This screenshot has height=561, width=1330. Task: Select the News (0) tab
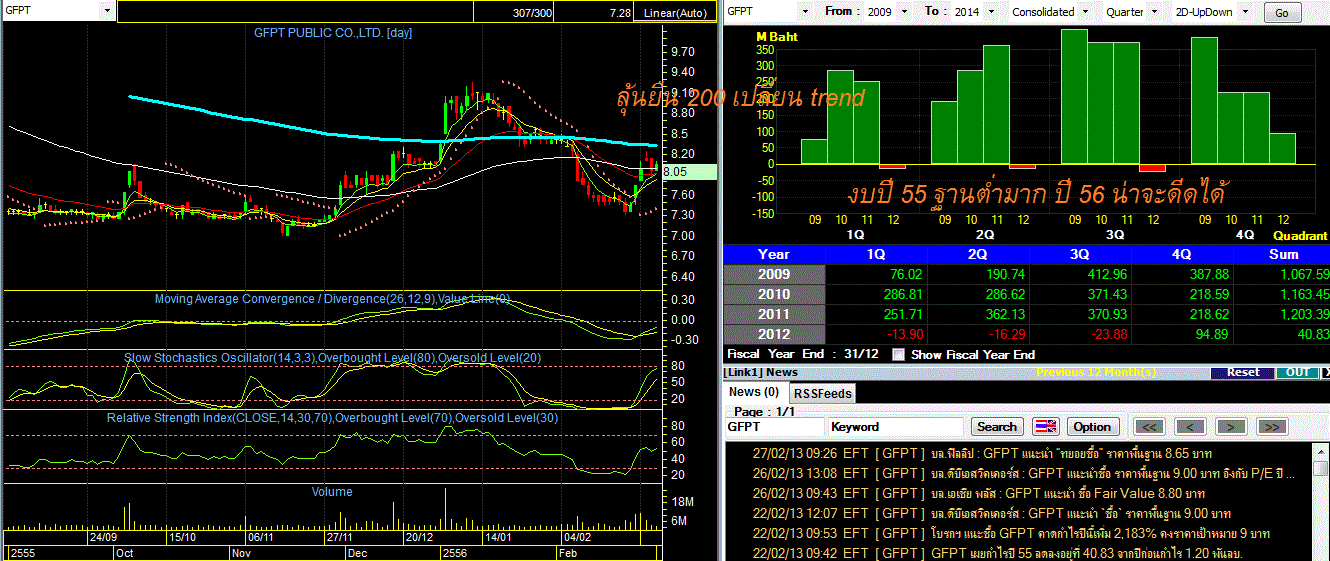pos(754,392)
